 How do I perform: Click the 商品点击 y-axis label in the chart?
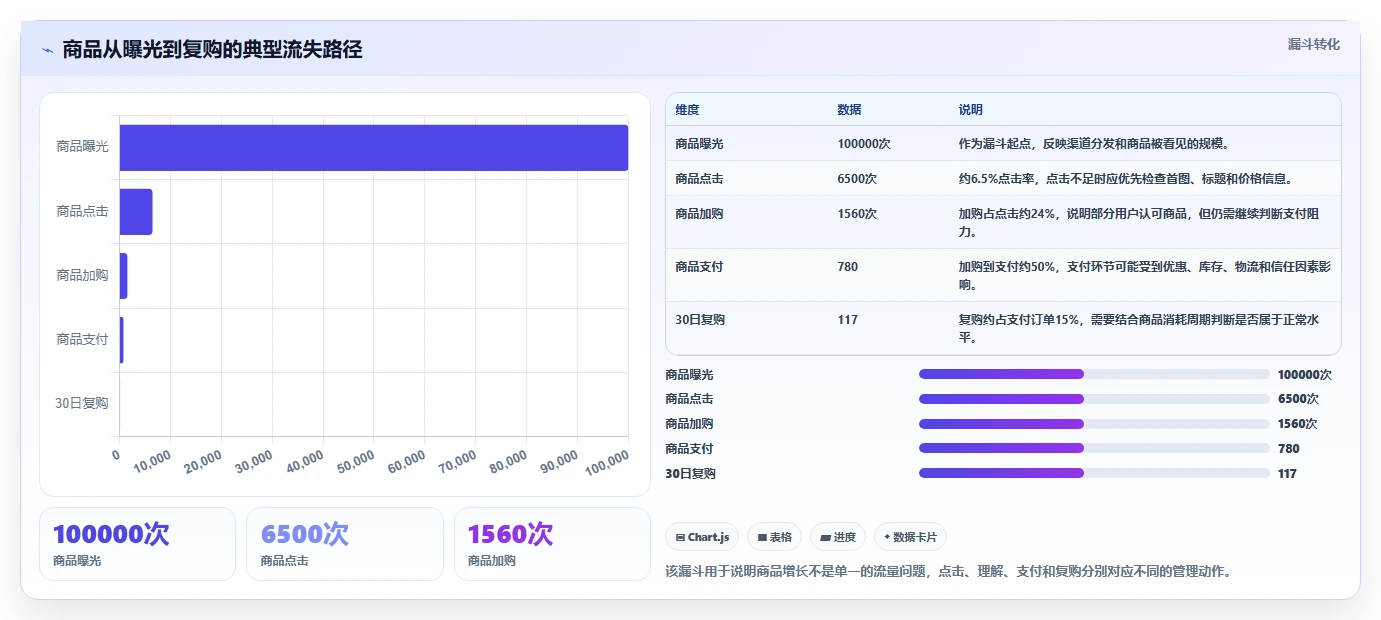(82, 212)
